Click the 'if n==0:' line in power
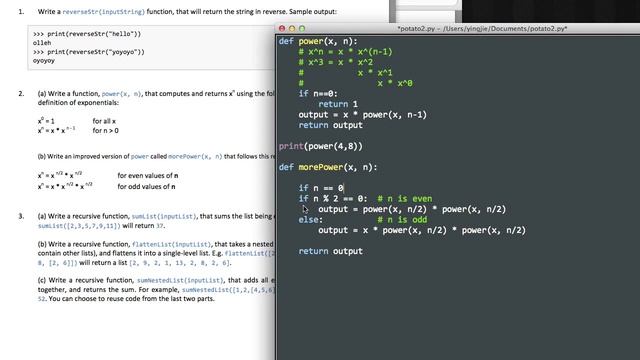This screenshot has width=640, height=360. click(x=318, y=94)
